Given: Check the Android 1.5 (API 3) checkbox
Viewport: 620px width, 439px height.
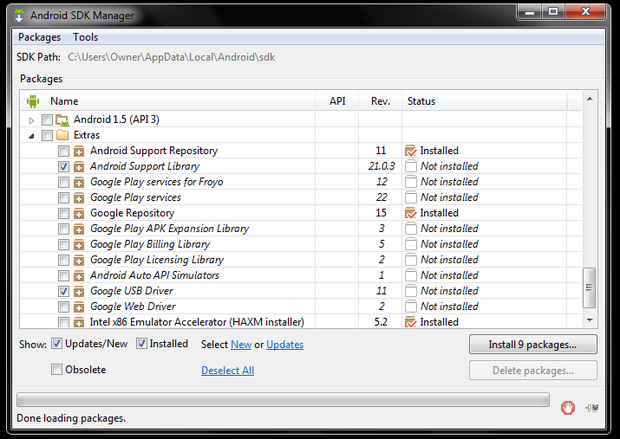Looking at the screenshot, I should (x=47, y=120).
